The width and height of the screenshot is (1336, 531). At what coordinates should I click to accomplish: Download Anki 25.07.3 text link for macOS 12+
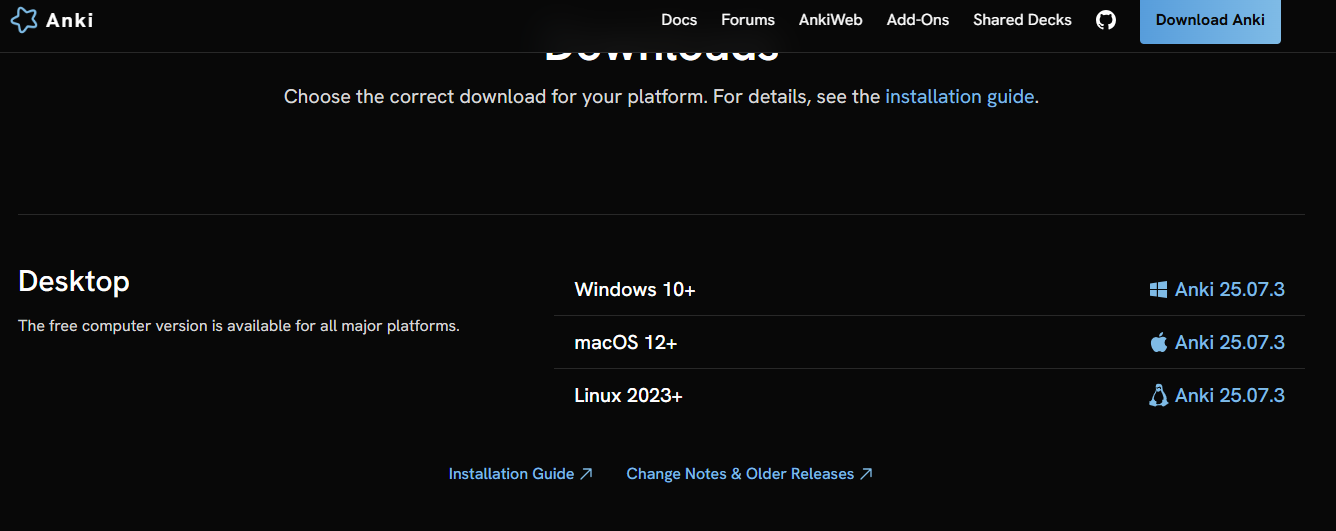[x=1229, y=343]
